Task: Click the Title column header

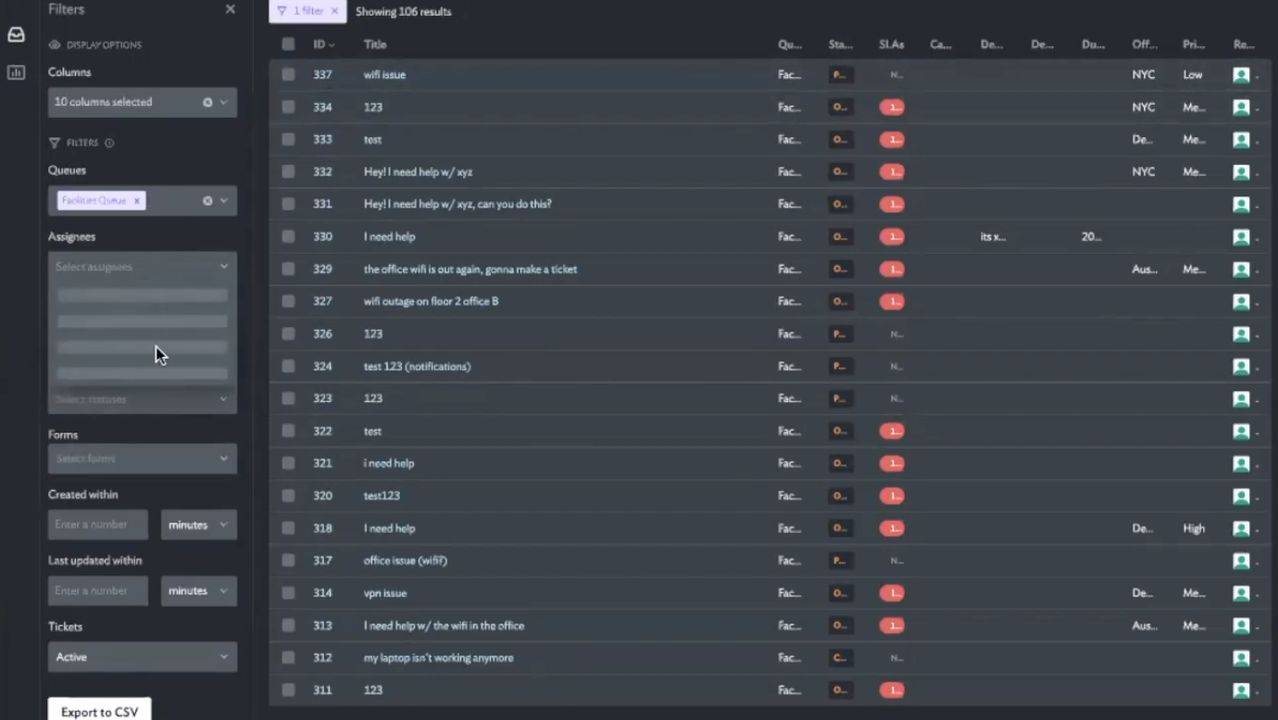Action: [375, 44]
